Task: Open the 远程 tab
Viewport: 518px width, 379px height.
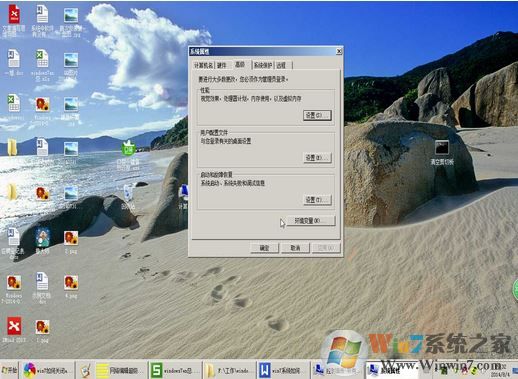Action: pyautogui.click(x=282, y=65)
